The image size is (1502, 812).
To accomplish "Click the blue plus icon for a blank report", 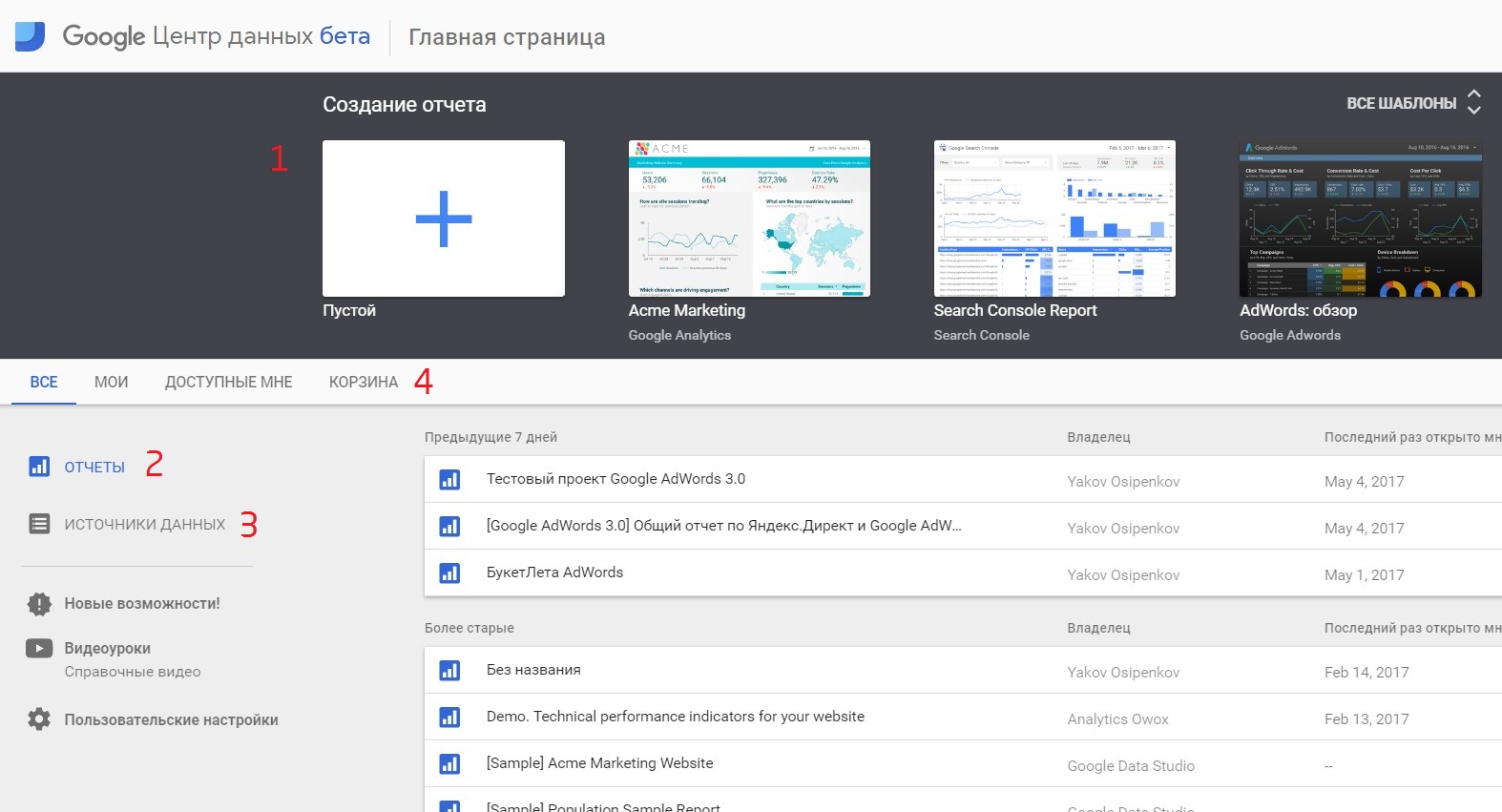I will (x=444, y=219).
